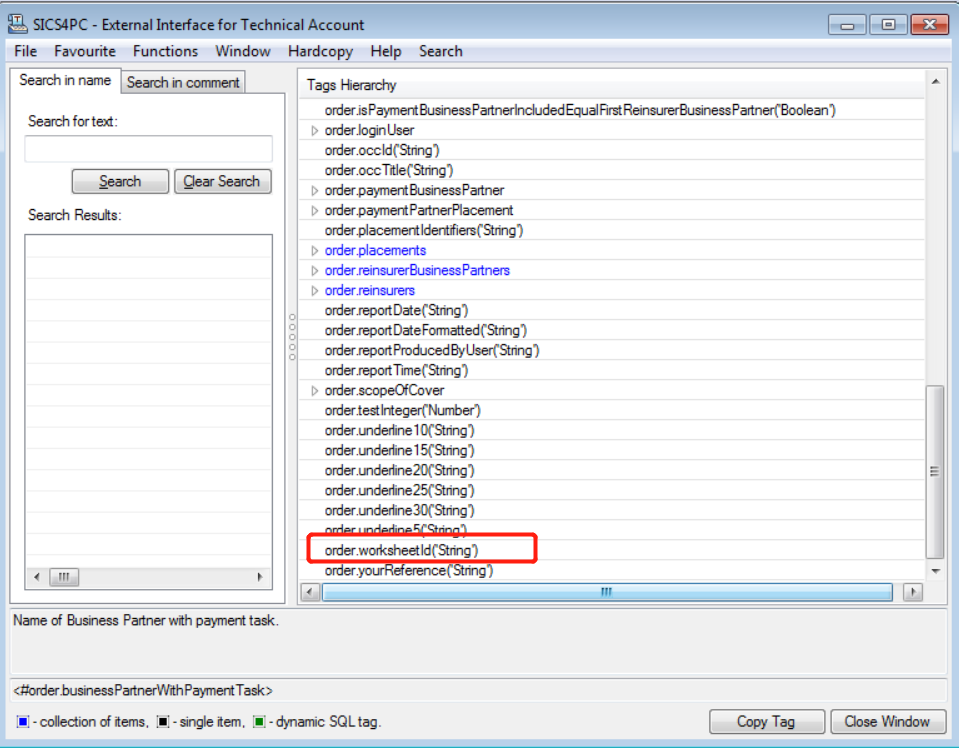959x748 pixels.
Task: Click the blue collection of items legend square
Action: (x=23, y=721)
